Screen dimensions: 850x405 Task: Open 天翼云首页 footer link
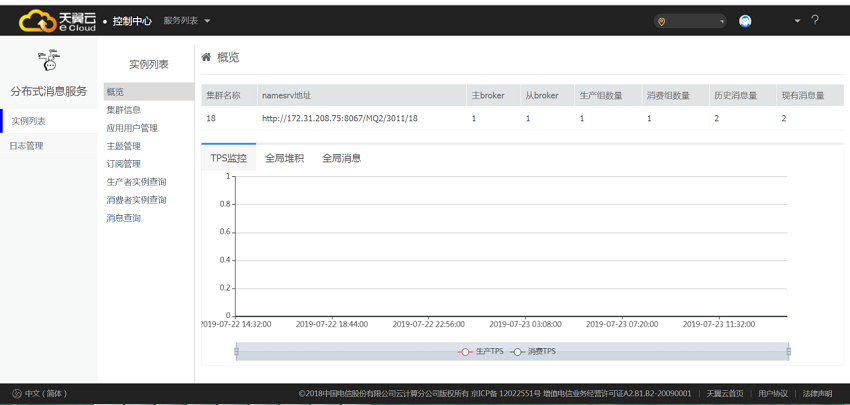click(x=725, y=394)
